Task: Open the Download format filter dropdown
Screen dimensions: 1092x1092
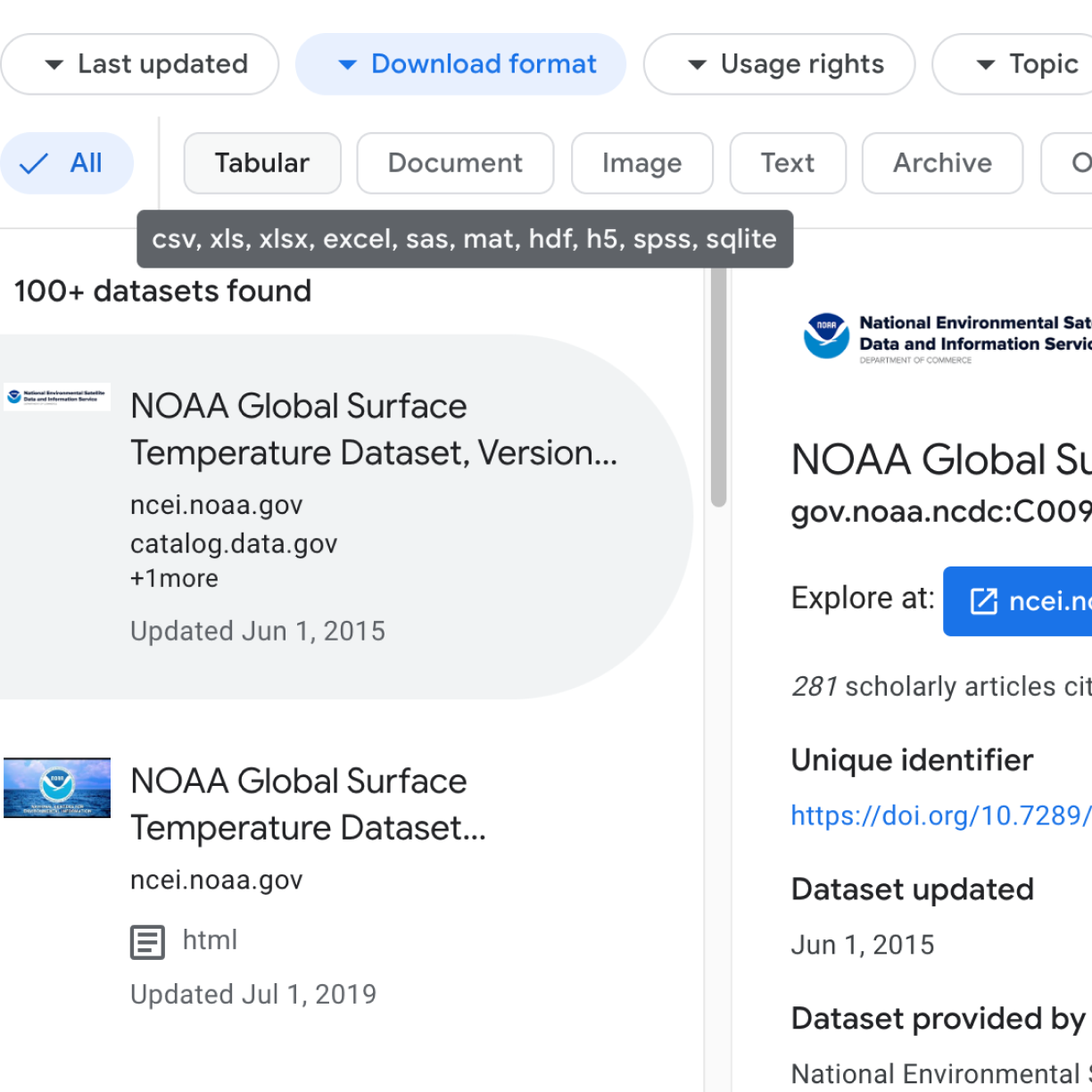Action: [460, 64]
